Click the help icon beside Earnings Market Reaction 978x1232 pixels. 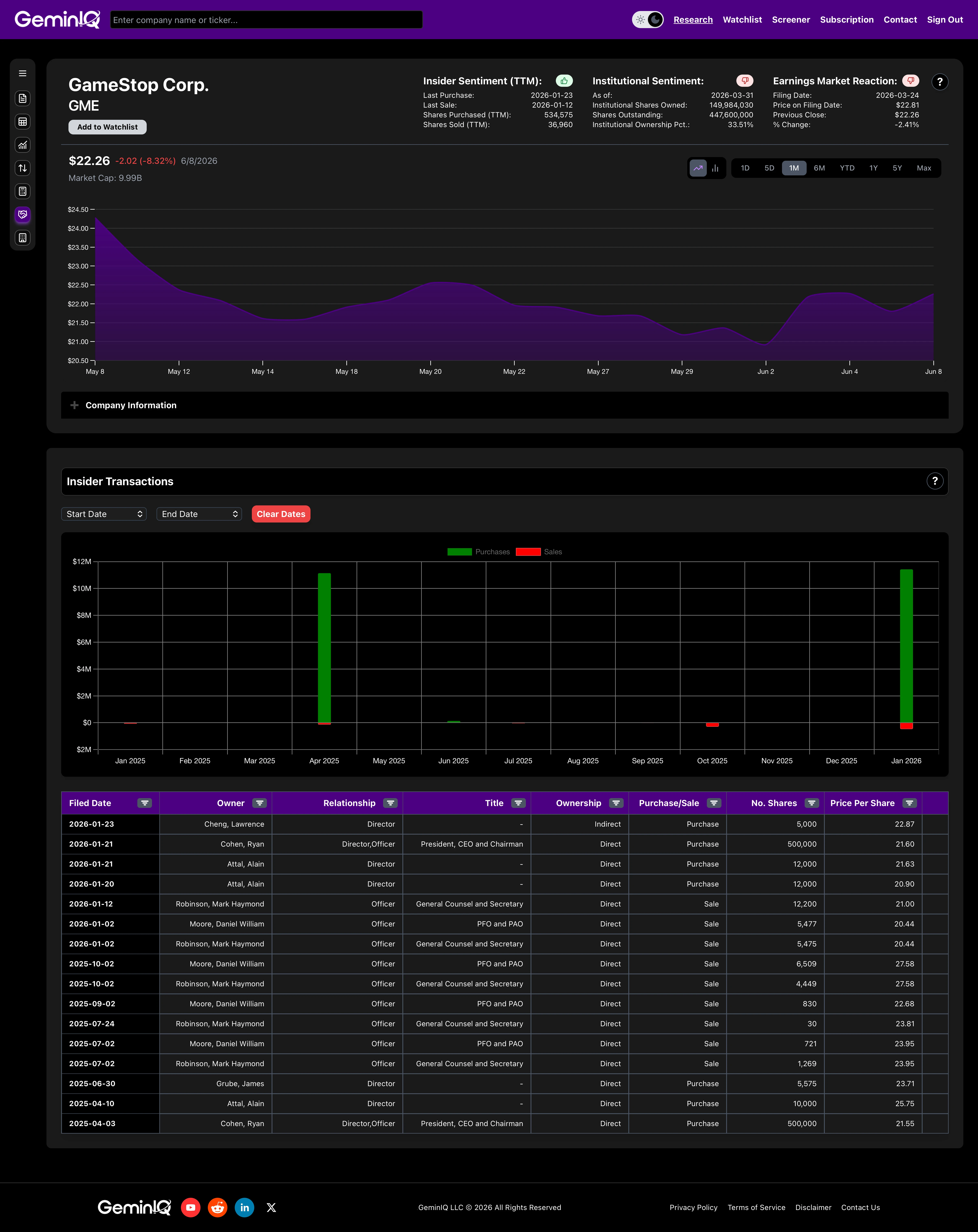[x=940, y=82]
